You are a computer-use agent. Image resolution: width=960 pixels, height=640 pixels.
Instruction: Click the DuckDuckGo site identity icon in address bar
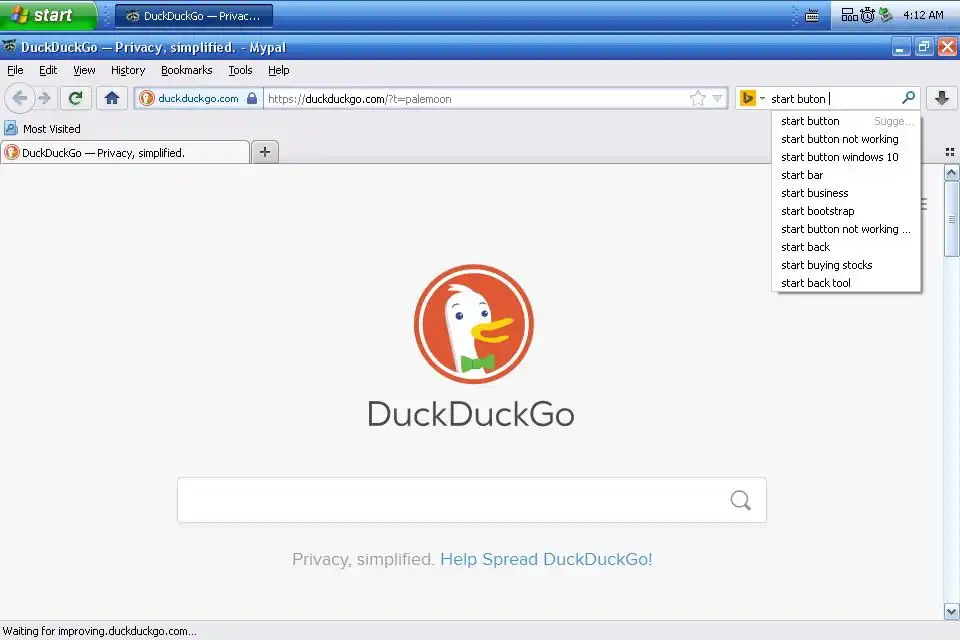coord(146,98)
